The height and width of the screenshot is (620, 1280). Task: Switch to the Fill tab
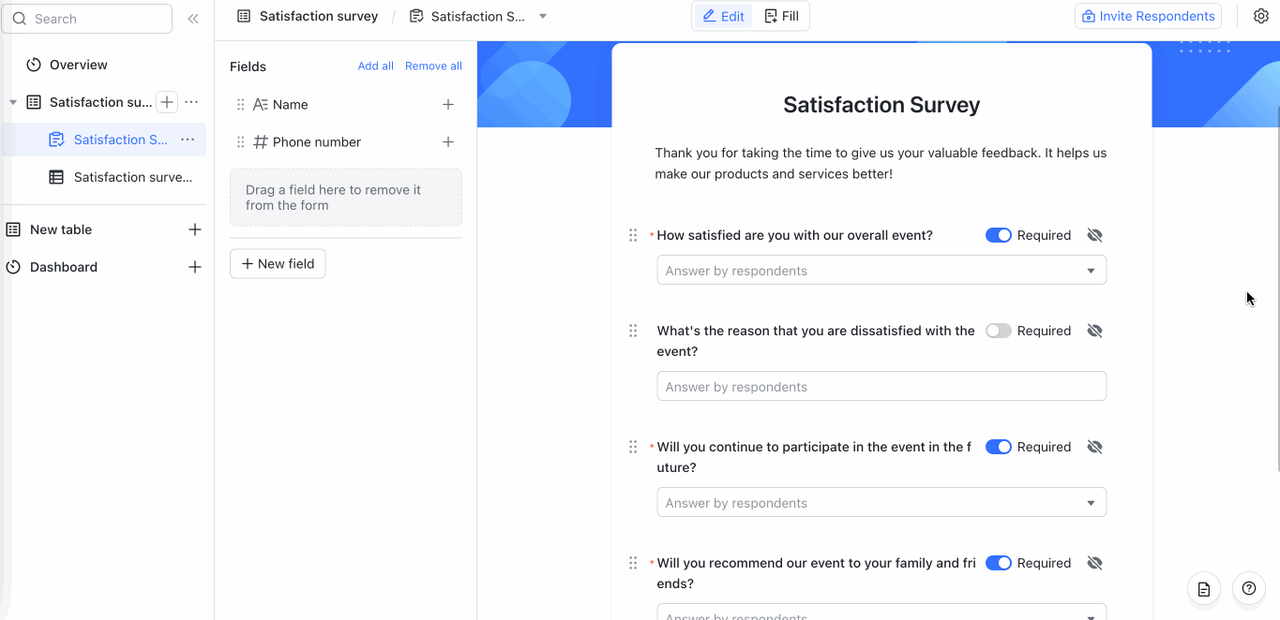point(781,16)
